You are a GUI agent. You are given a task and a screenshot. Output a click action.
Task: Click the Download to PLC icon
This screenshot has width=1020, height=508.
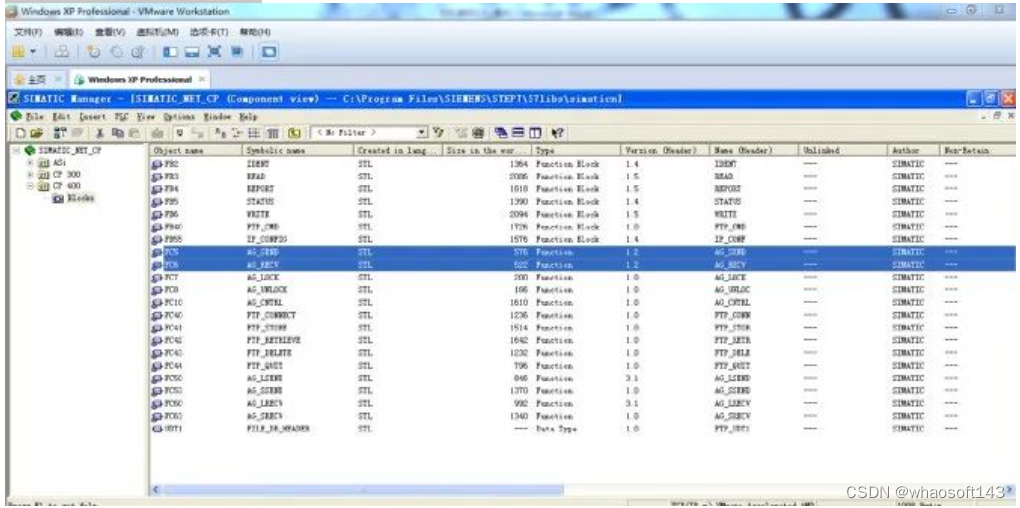[x=157, y=133]
